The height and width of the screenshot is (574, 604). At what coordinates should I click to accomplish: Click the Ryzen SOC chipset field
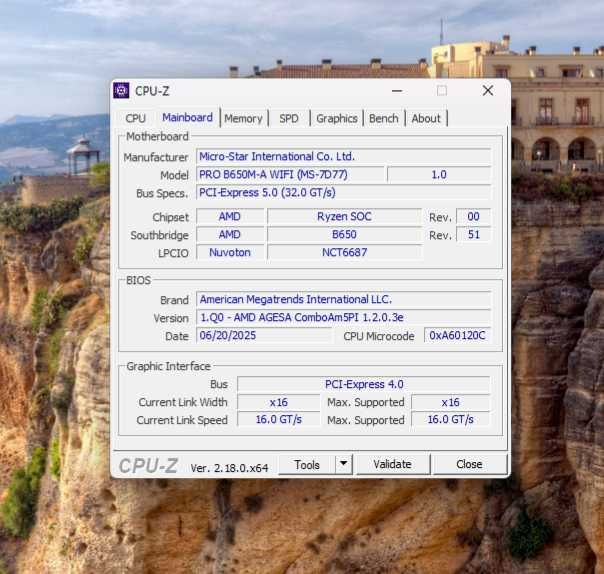point(344,217)
